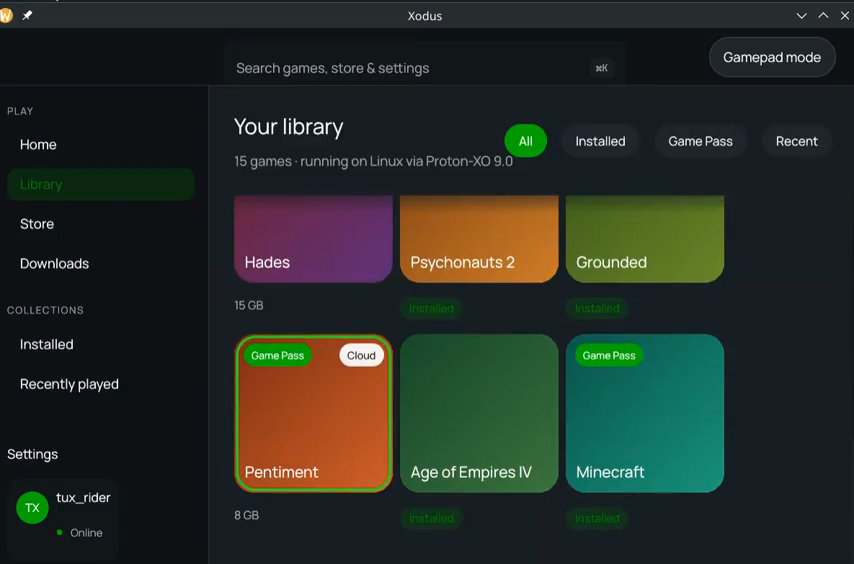The image size is (854, 564).
Task: Open the Hades game card
Action: (x=313, y=239)
